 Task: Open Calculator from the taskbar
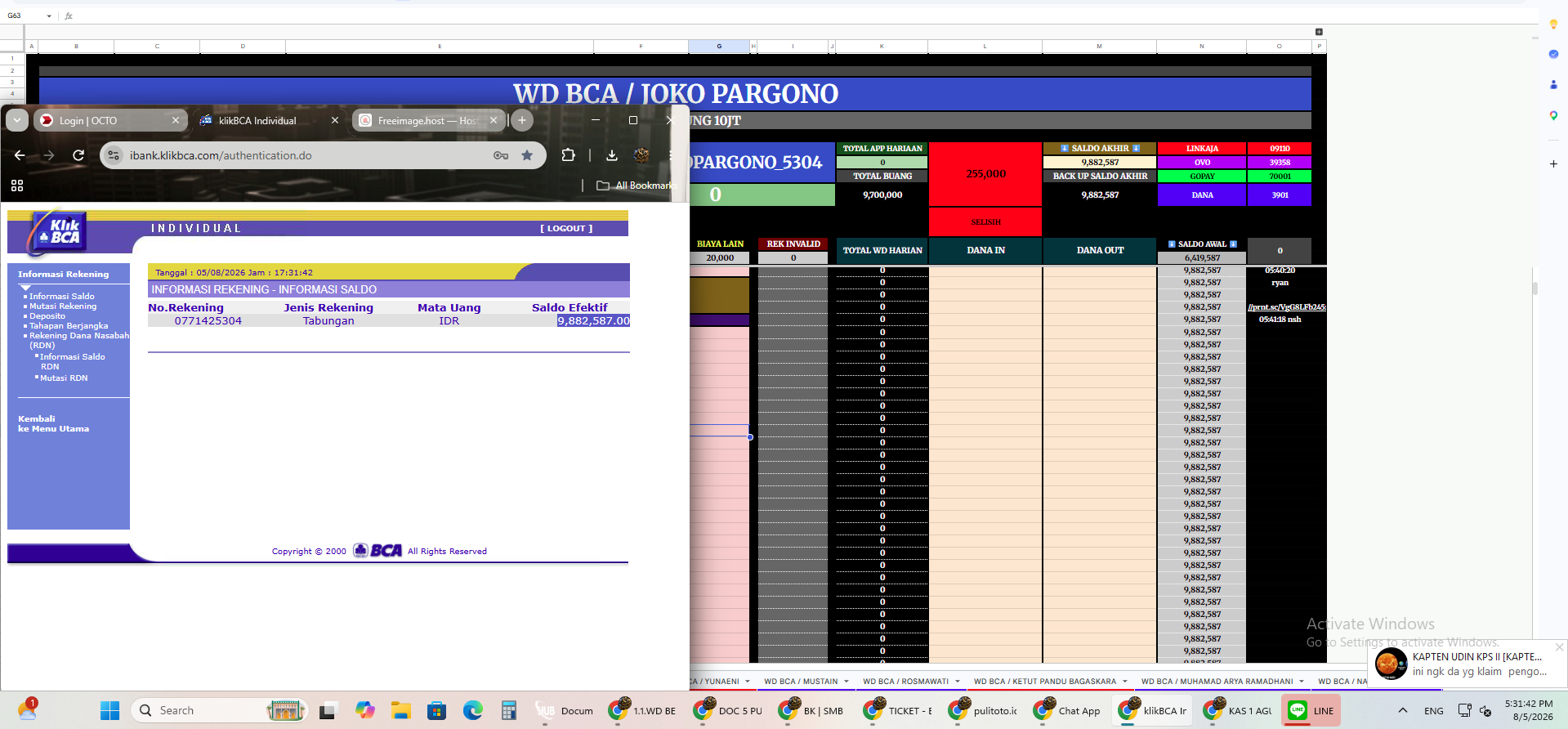pyautogui.click(x=509, y=711)
